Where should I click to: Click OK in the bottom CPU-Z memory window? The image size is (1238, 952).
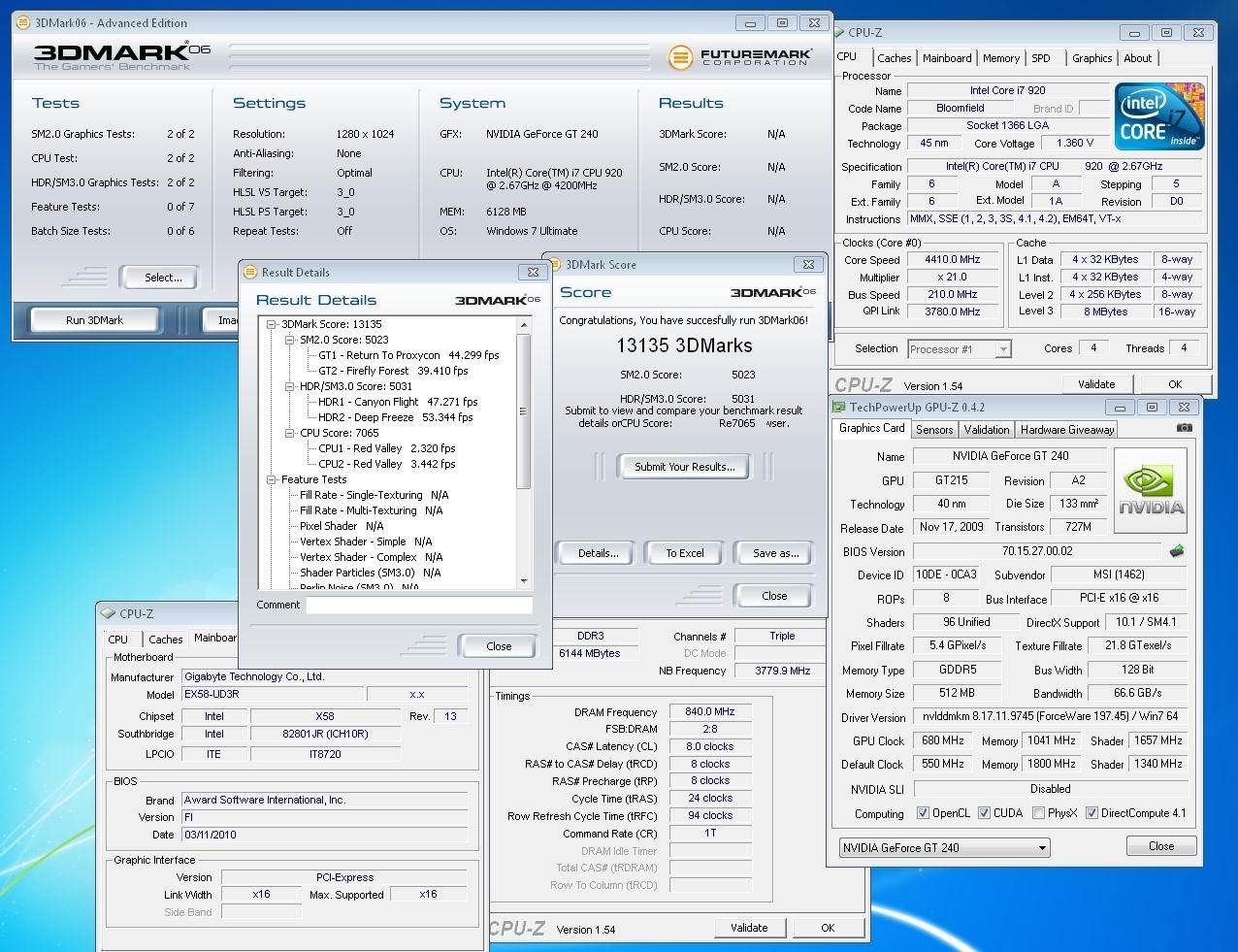tap(828, 928)
